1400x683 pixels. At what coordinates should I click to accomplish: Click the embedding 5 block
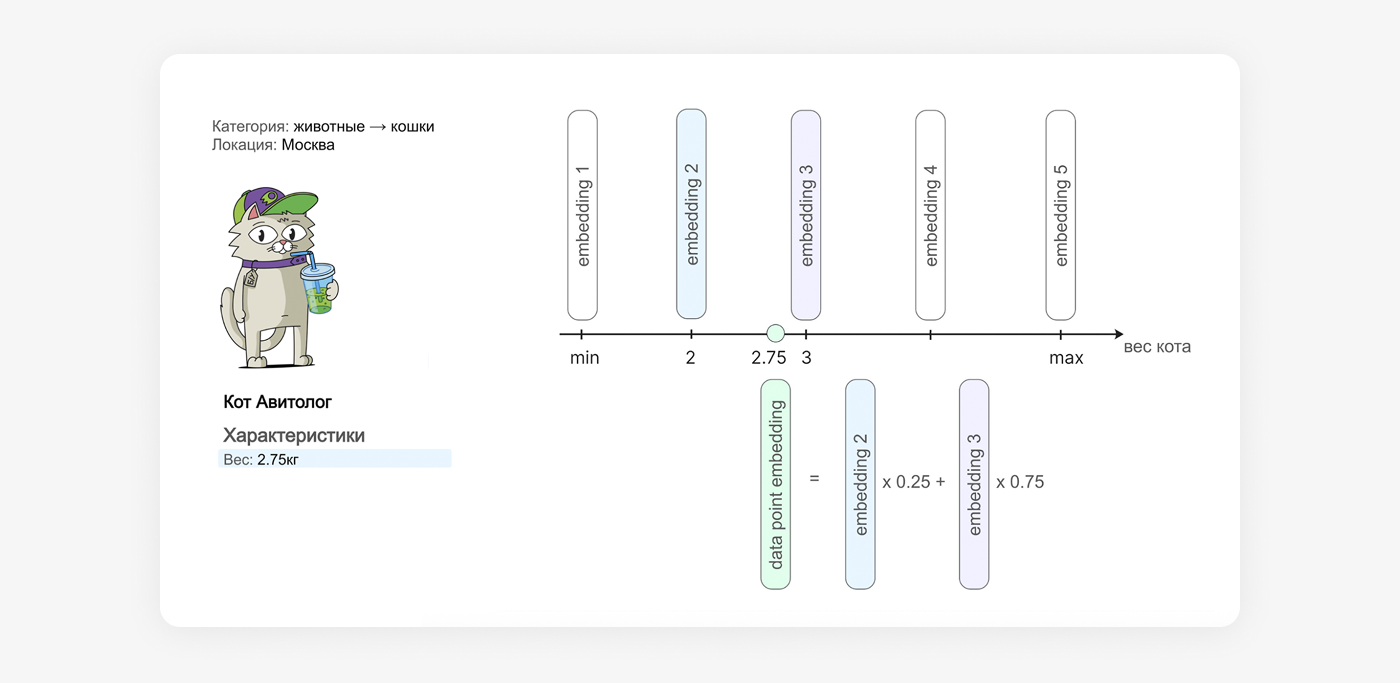(1061, 215)
